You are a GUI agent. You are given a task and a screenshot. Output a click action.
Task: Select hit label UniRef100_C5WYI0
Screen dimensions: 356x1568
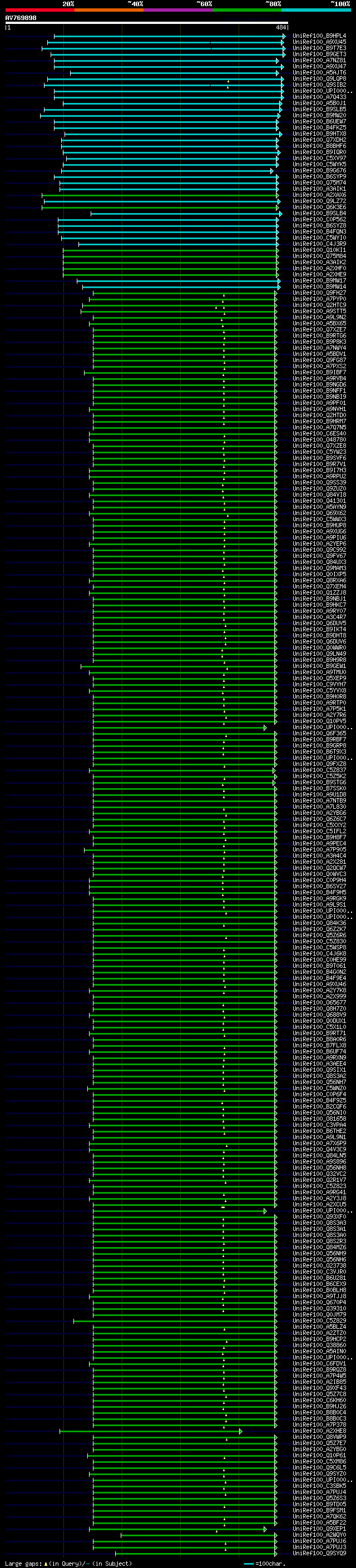tap(319, 238)
